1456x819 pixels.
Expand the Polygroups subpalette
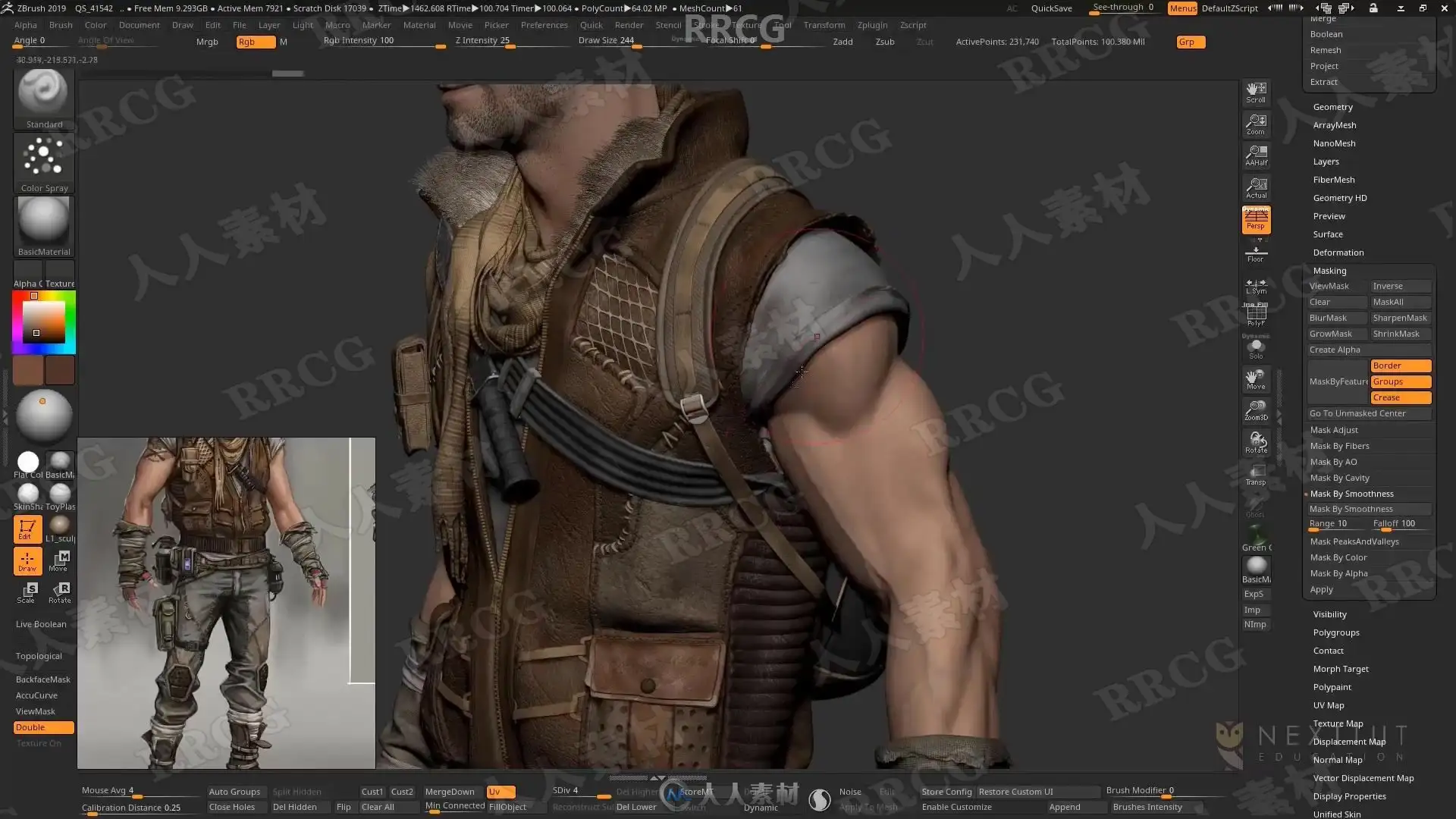coord(1335,632)
